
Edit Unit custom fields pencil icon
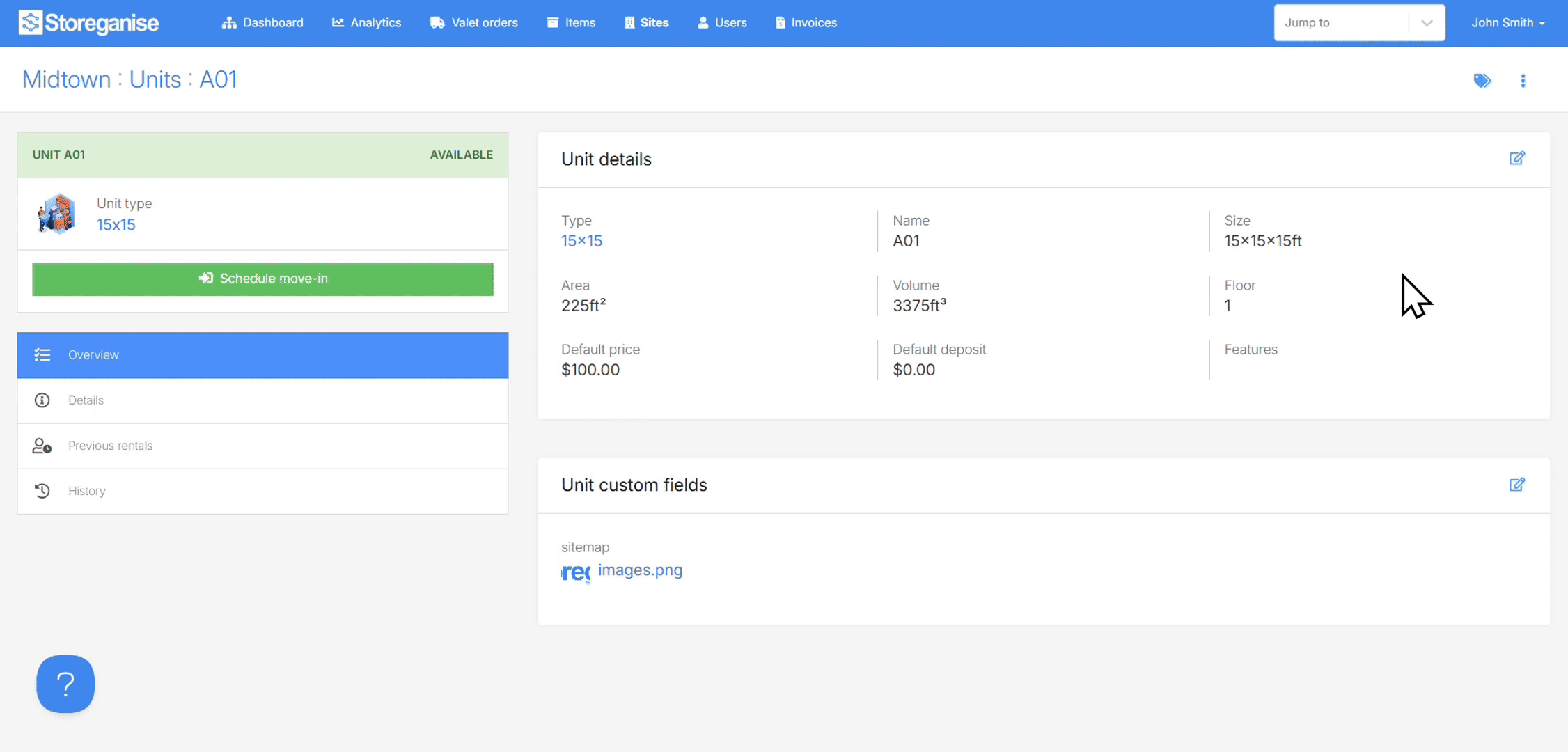pyautogui.click(x=1516, y=485)
